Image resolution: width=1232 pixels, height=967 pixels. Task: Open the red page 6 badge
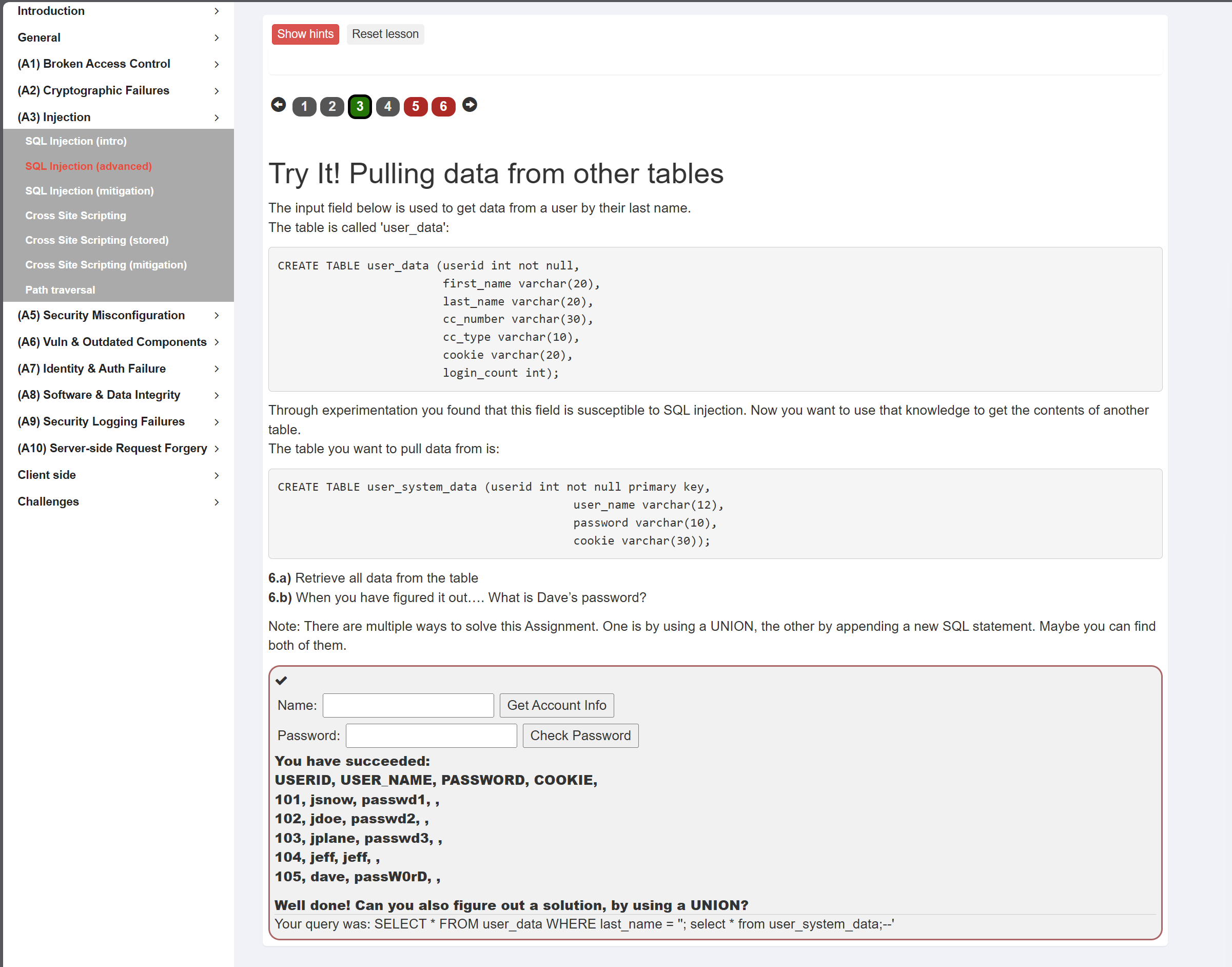point(443,106)
